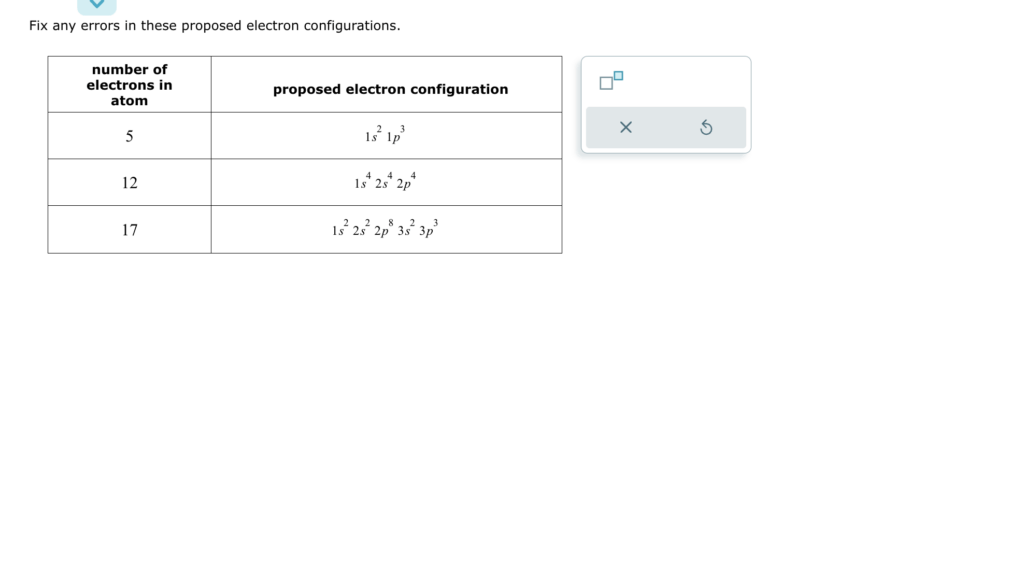1024x564 pixels.
Task: Click the 1s² term for 5 electrons
Action: 373,137
